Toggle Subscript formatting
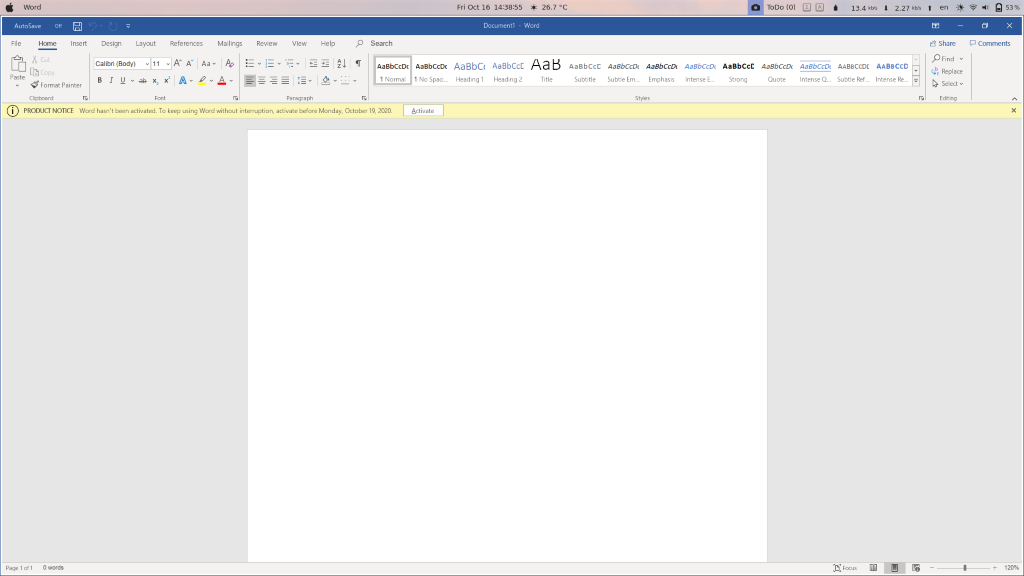 (155, 80)
